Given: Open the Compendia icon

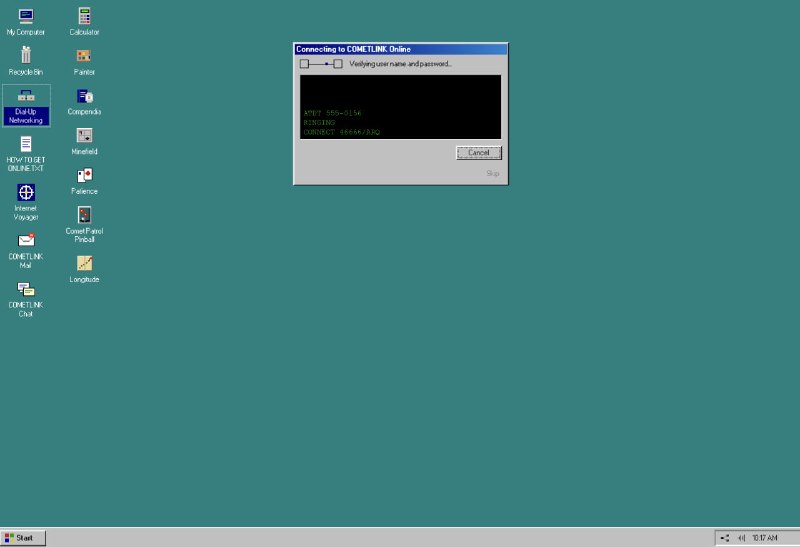Looking at the screenshot, I should tap(84, 102).
